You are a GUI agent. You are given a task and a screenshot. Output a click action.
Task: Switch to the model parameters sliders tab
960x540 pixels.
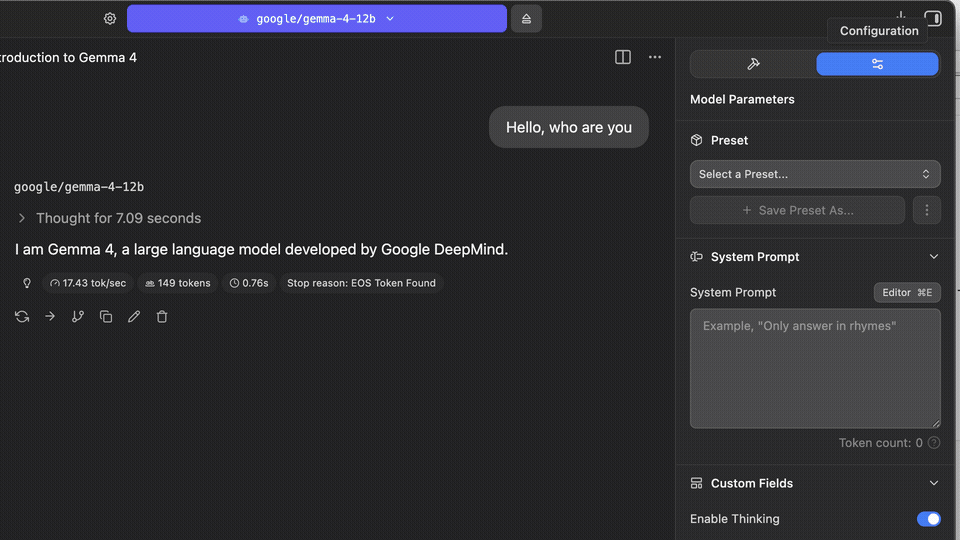click(x=877, y=64)
